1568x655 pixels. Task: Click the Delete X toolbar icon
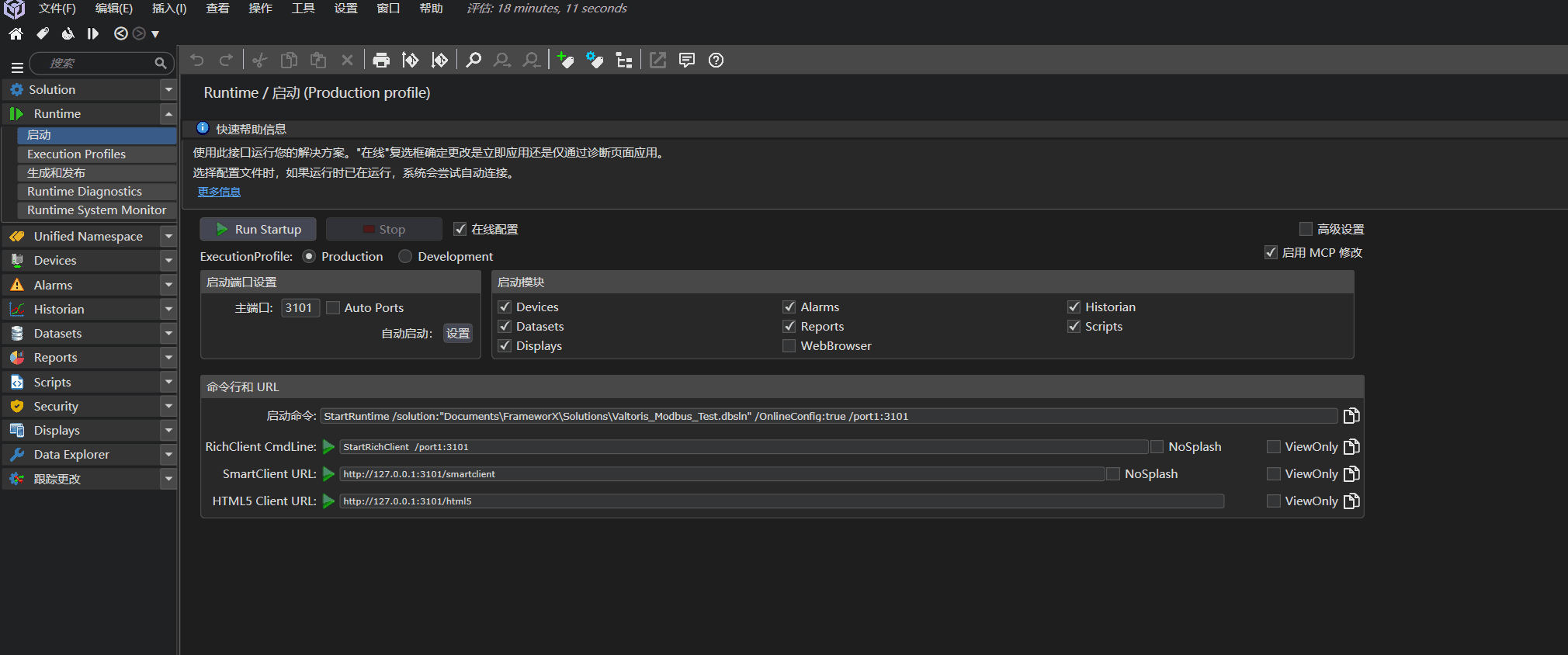(x=347, y=60)
